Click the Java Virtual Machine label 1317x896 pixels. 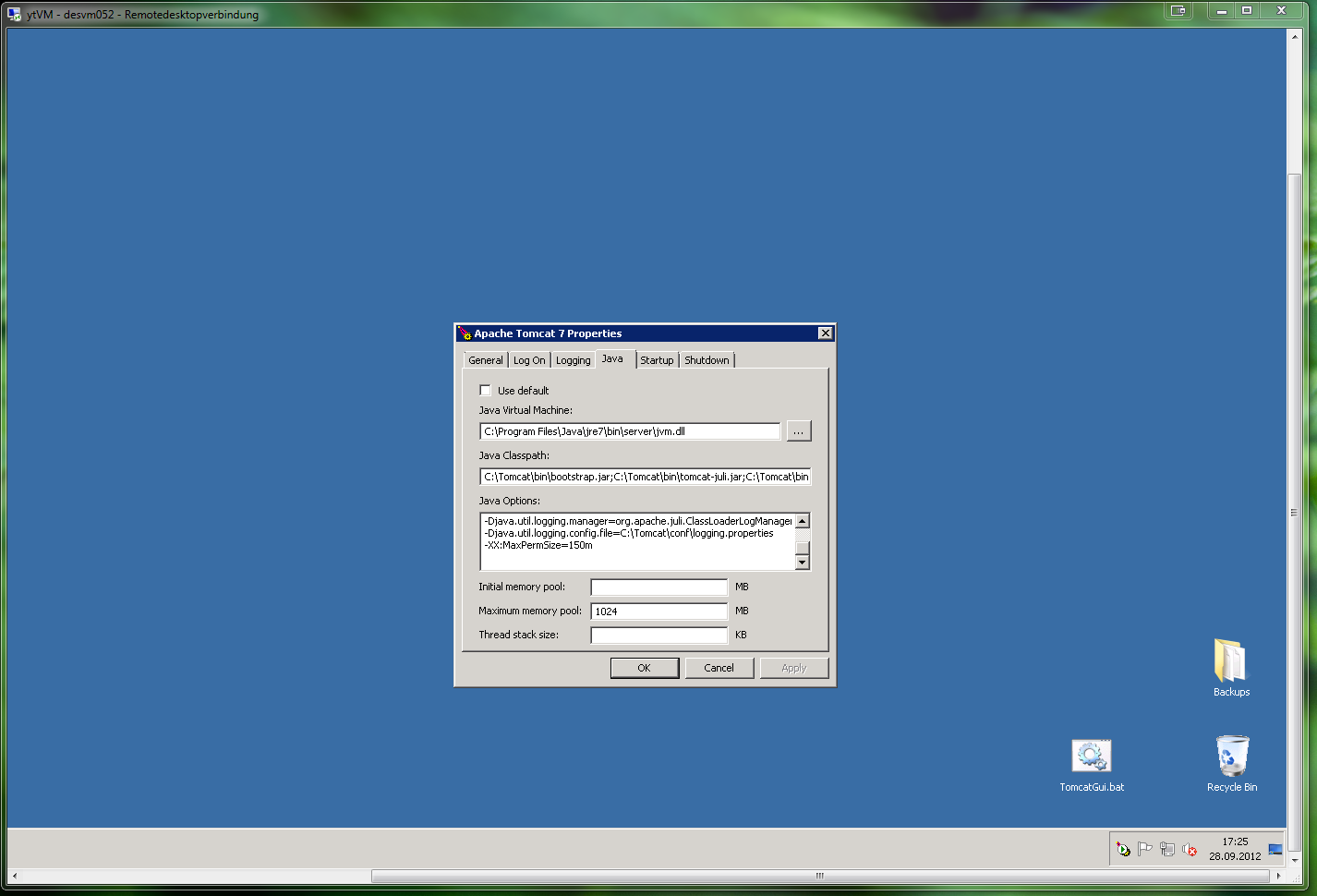pos(526,410)
